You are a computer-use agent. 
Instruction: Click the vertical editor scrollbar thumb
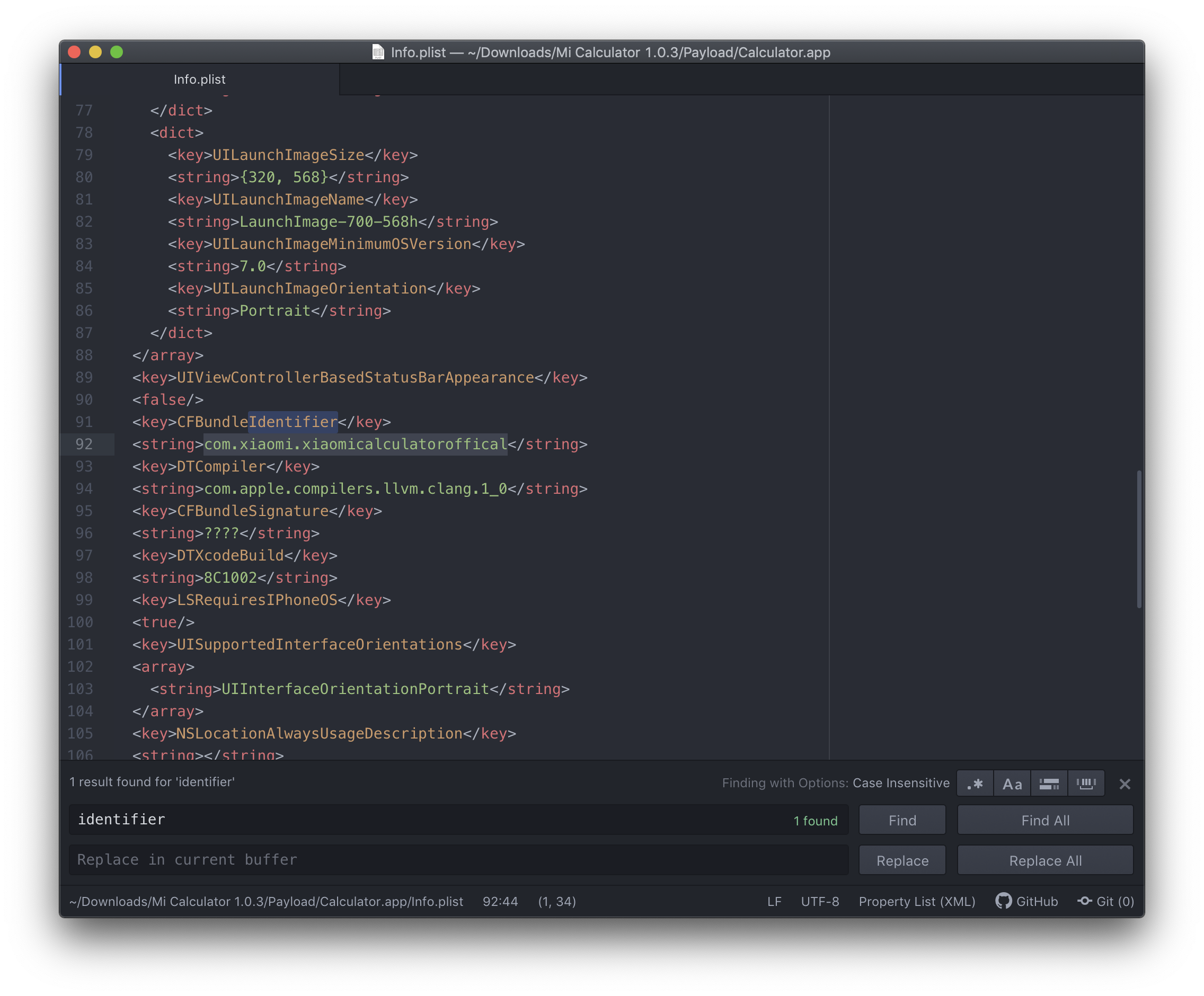pyautogui.click(x=1139, y=539)
